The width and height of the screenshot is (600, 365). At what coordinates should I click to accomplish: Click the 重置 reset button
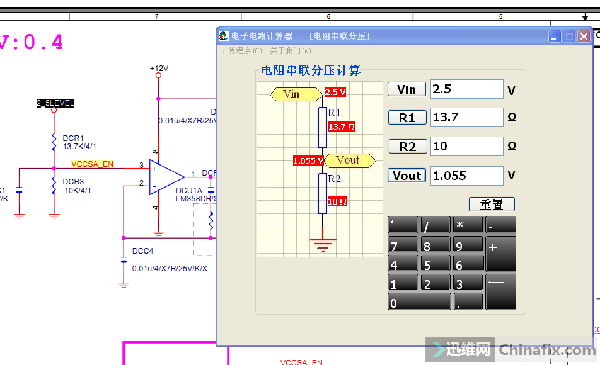pos(492,204)
